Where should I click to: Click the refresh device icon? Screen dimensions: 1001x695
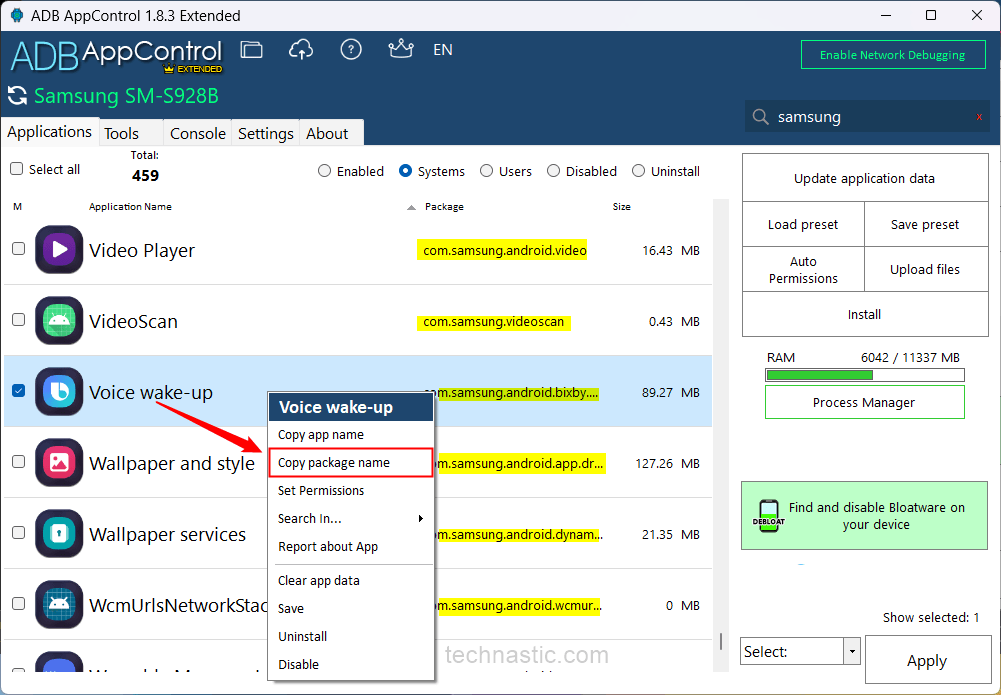(x=17, y=96)
